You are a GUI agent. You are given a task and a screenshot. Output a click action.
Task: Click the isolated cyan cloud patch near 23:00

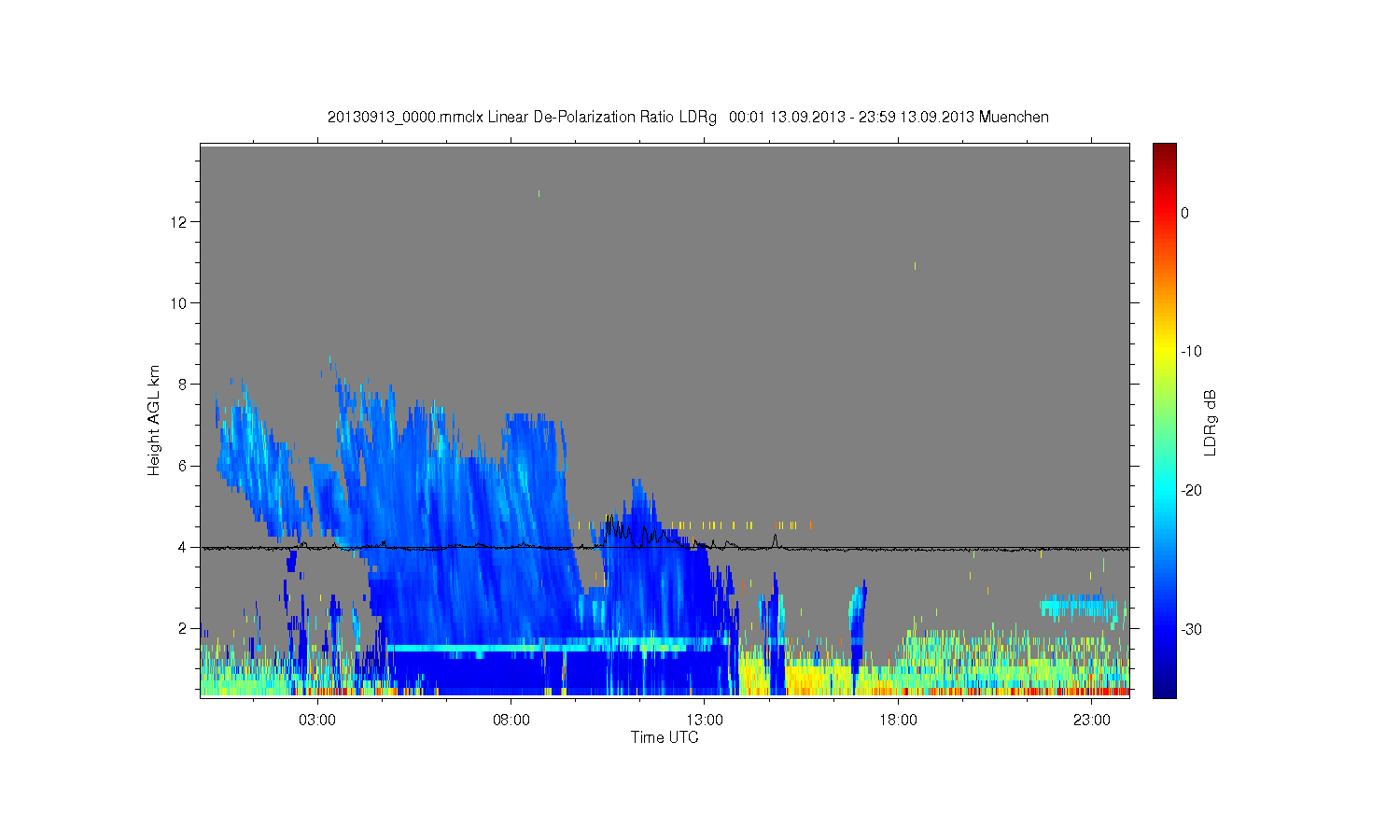(x=1079, y=607)
